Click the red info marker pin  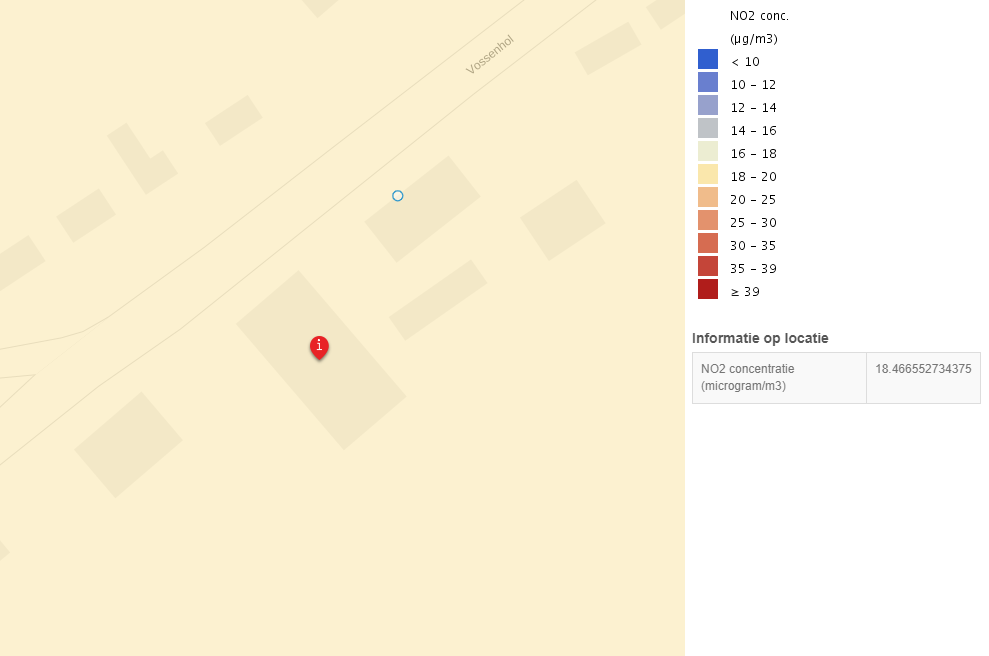(319, 347)
